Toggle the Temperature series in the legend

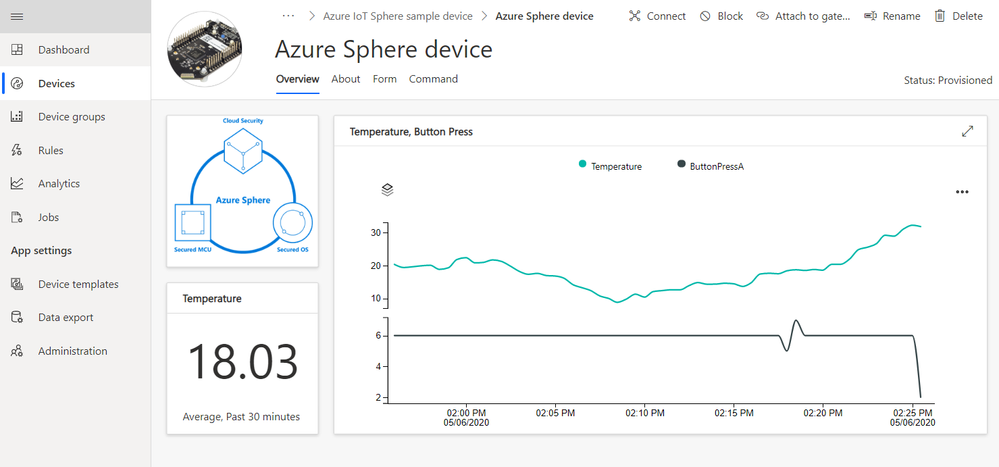610,166
